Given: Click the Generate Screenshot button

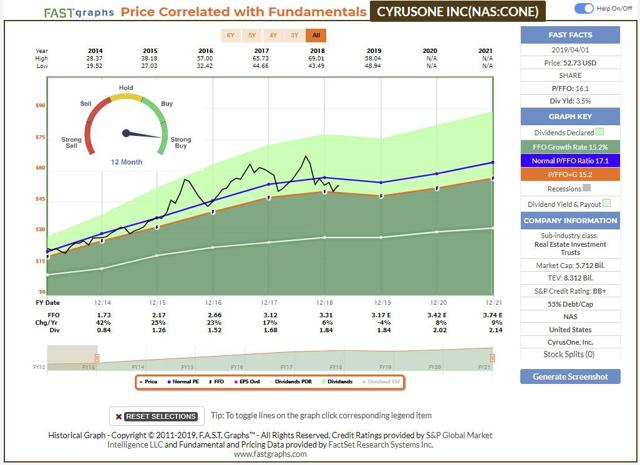Looking at the screenshot, I should pos(570,377).
